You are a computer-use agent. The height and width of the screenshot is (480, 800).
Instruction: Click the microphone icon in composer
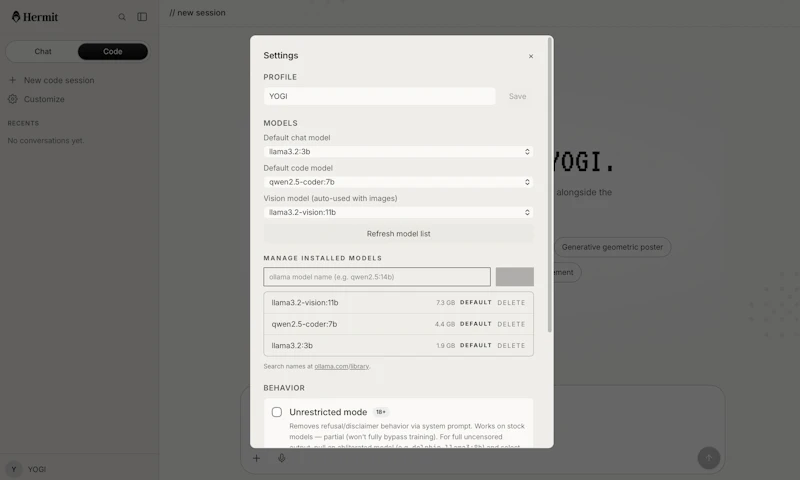[x=282, y=458]
